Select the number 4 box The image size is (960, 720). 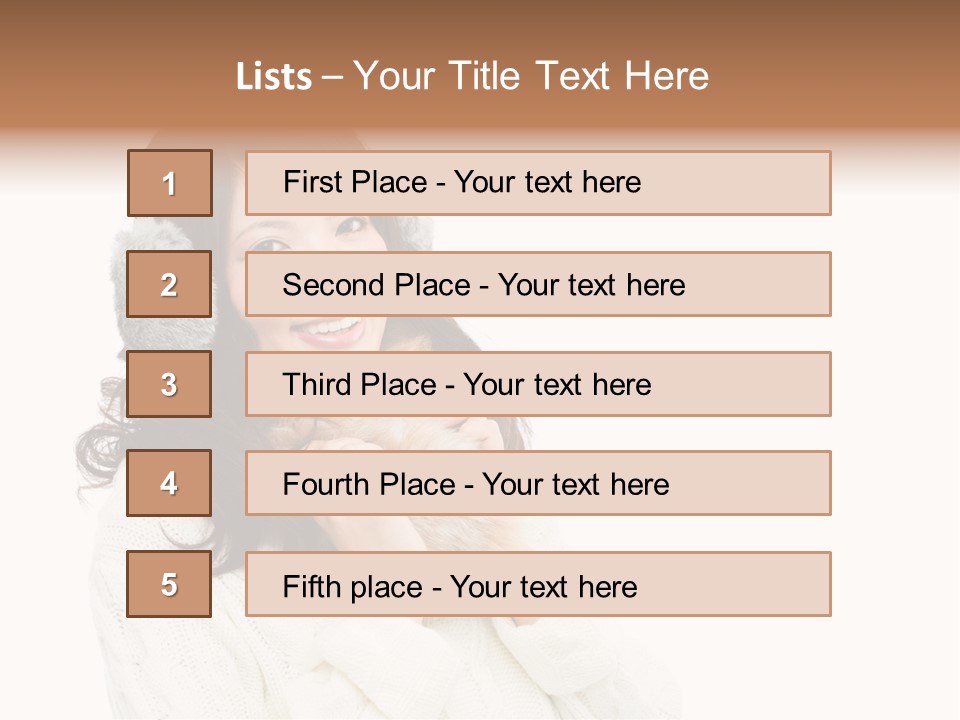[x=170, y=483]
